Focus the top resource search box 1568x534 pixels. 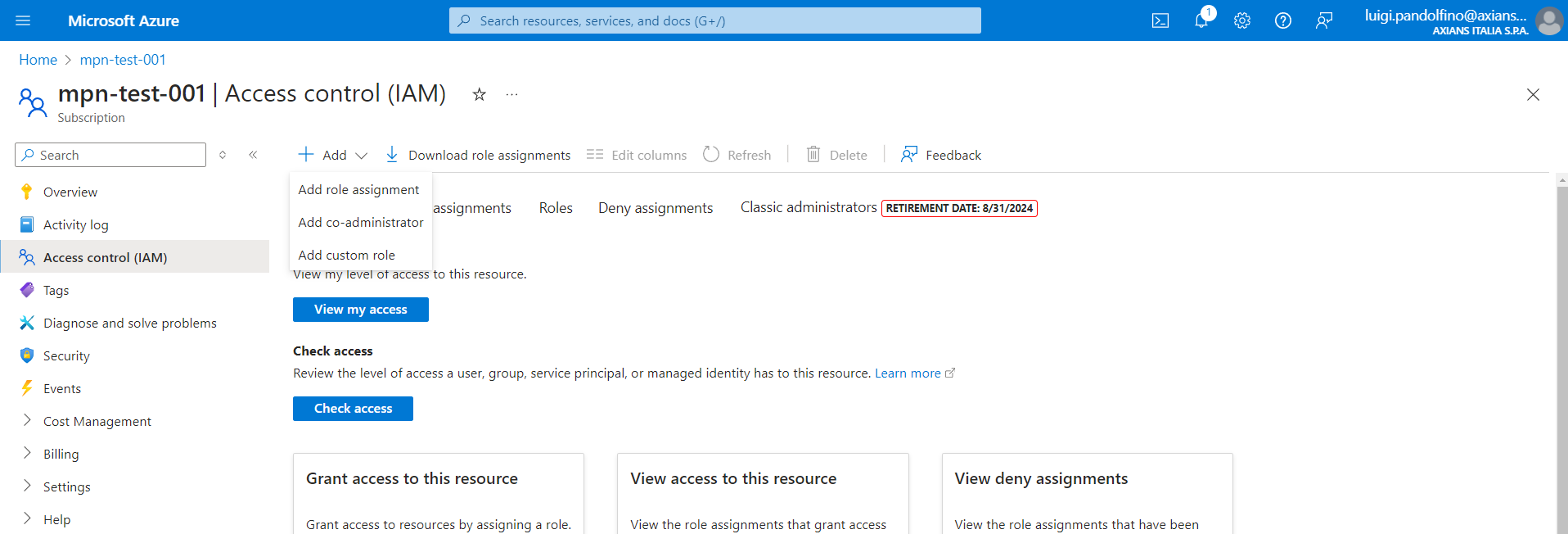pos(714,20)
